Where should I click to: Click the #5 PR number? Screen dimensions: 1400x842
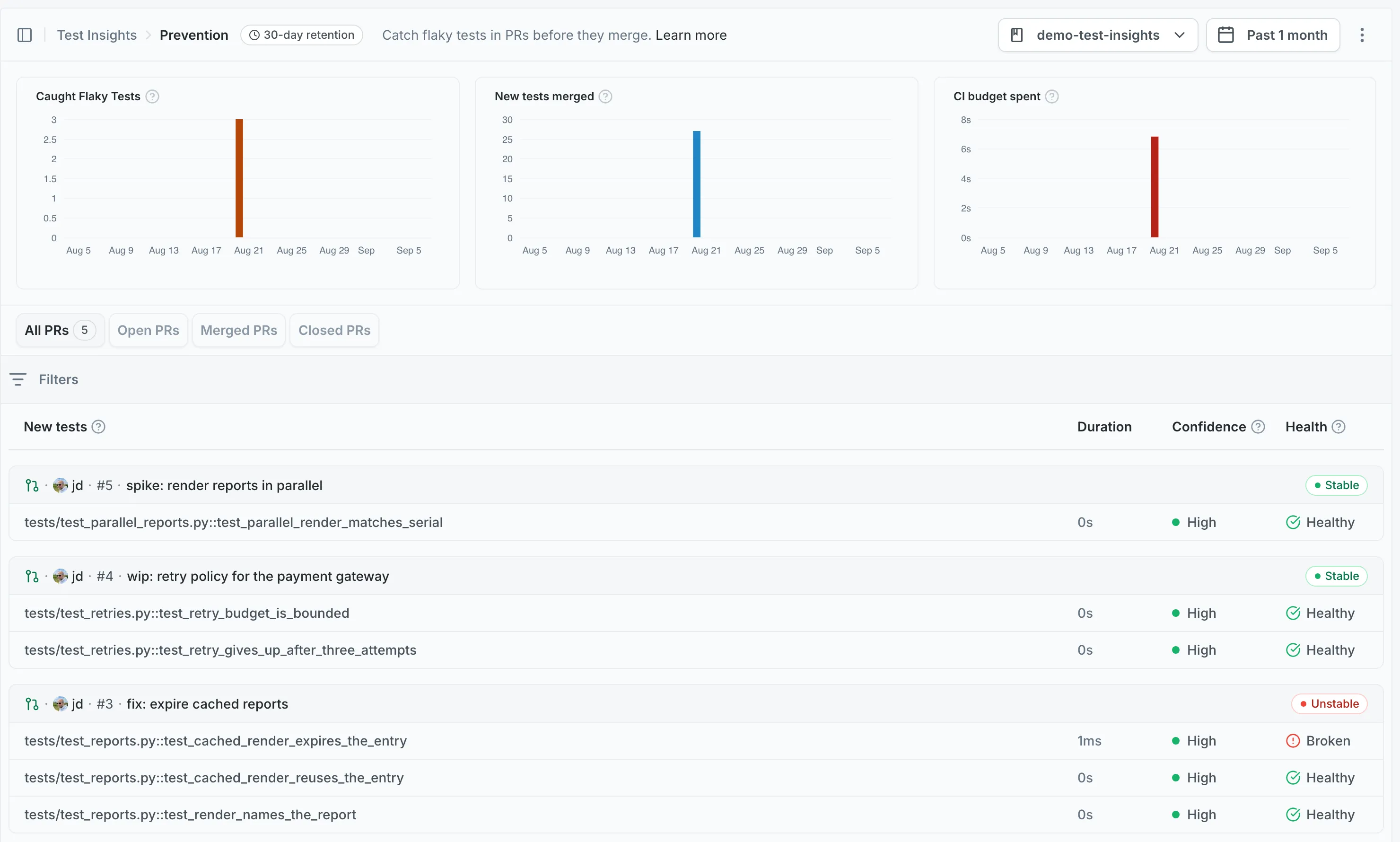point(105,486)
